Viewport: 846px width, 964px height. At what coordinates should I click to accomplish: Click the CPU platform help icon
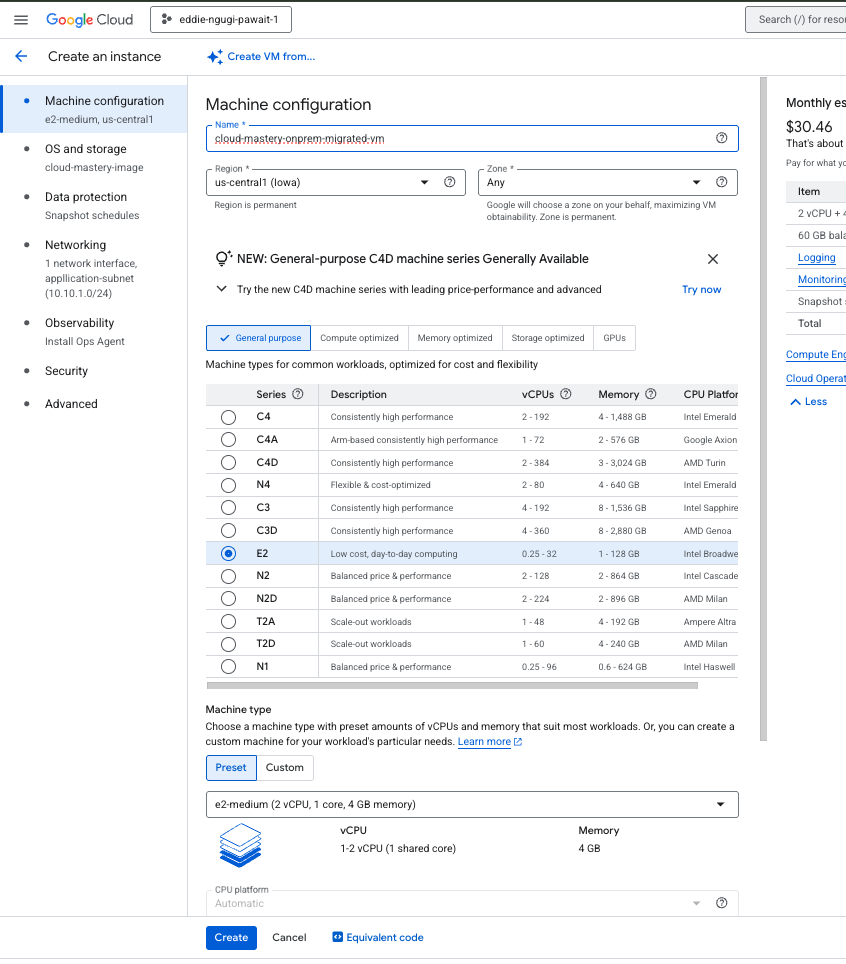pyautogui.click(x=721, y=903)
